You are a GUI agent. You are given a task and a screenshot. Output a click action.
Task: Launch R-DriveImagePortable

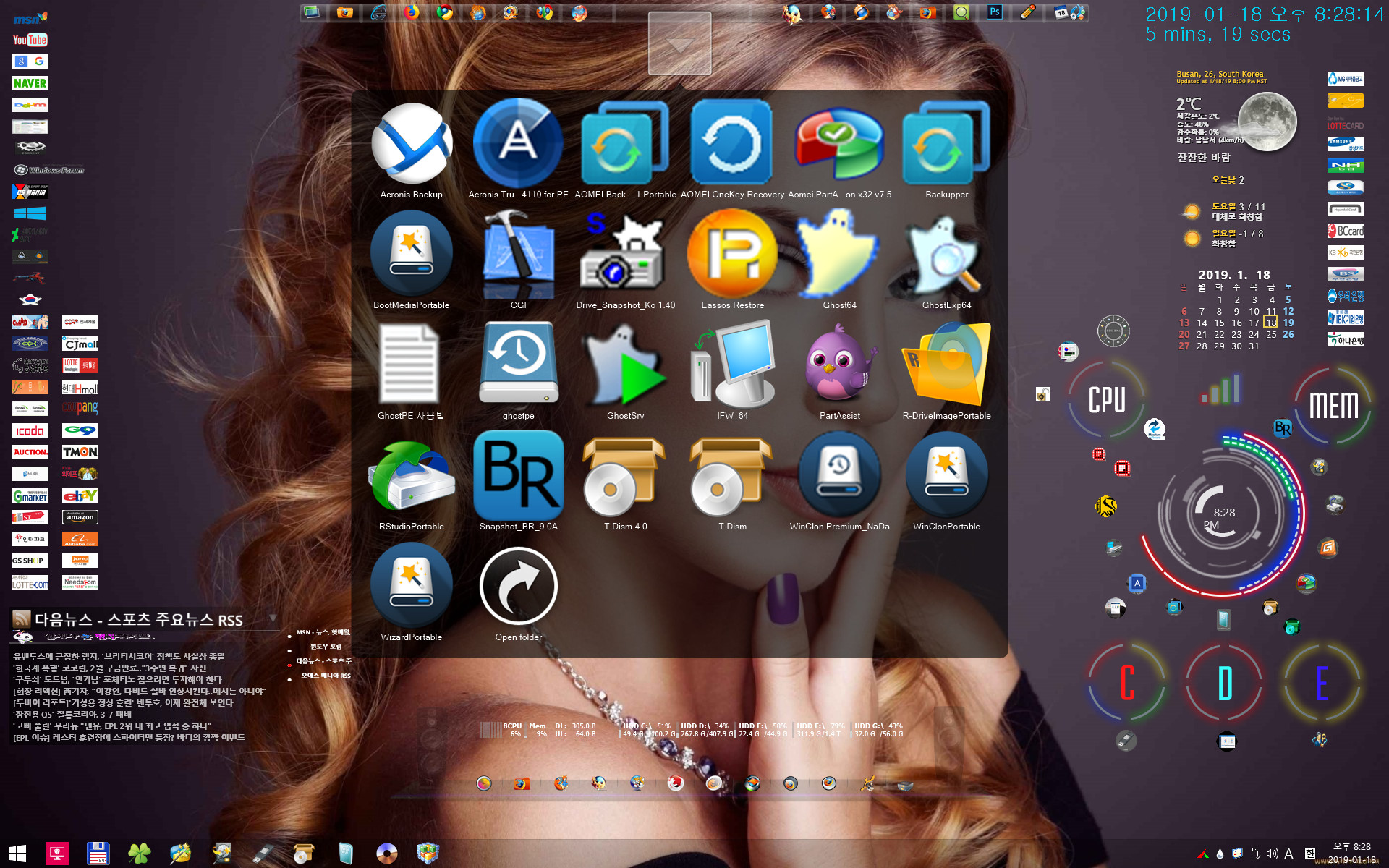coord(946,364)
